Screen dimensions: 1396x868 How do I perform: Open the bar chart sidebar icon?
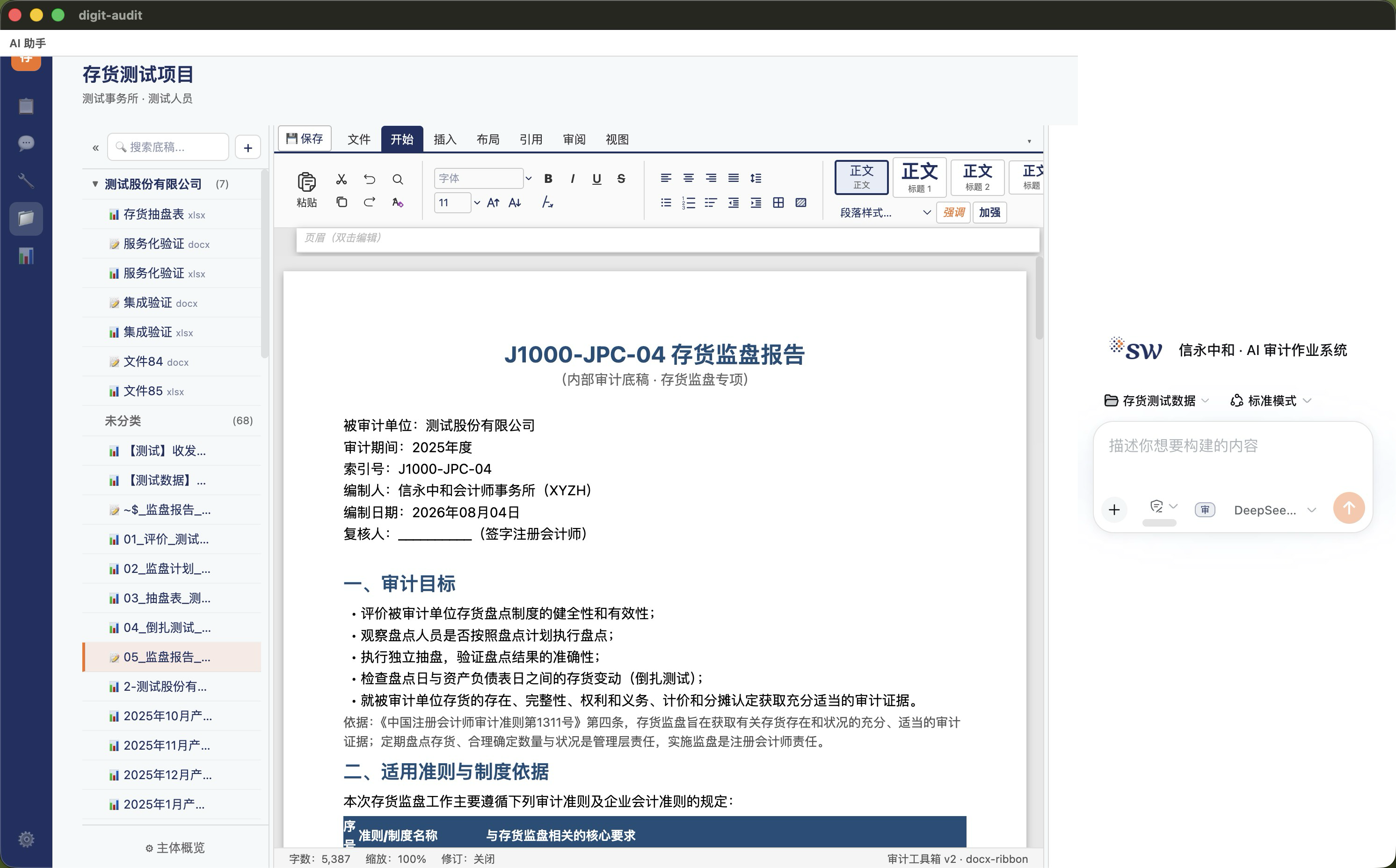coord(26,256)
